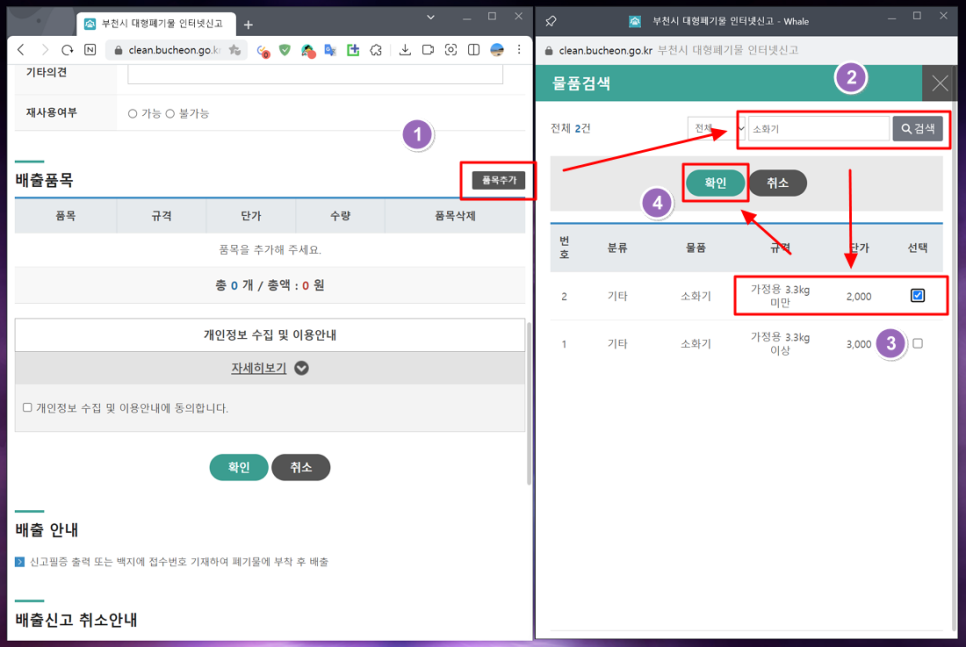The height and width of the screenshot is (647, 966).
Task: Click the 품목을 추가해 주세요. message
Action: point(270,250)
